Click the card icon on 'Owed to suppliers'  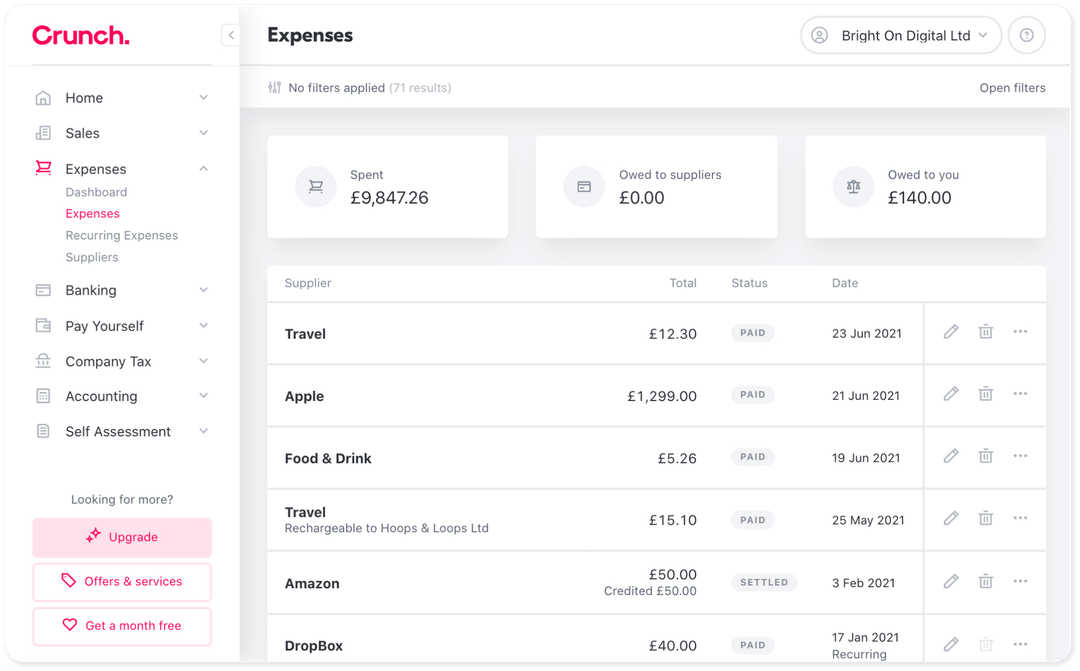click(x=584, y=187)
